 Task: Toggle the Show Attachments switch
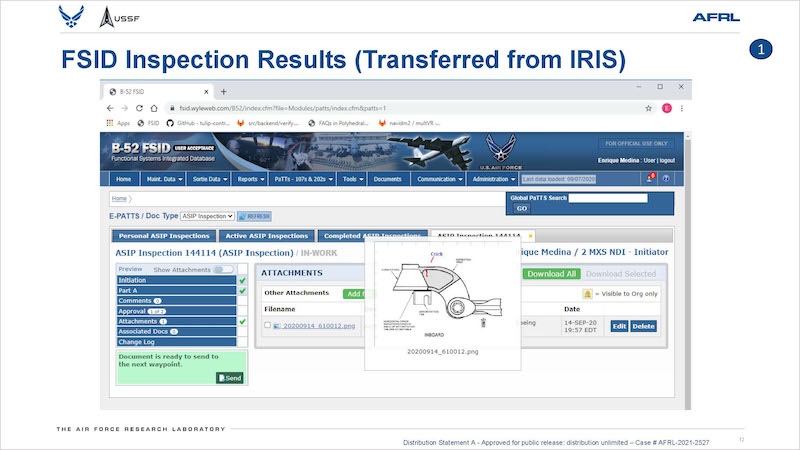point(223,269)
